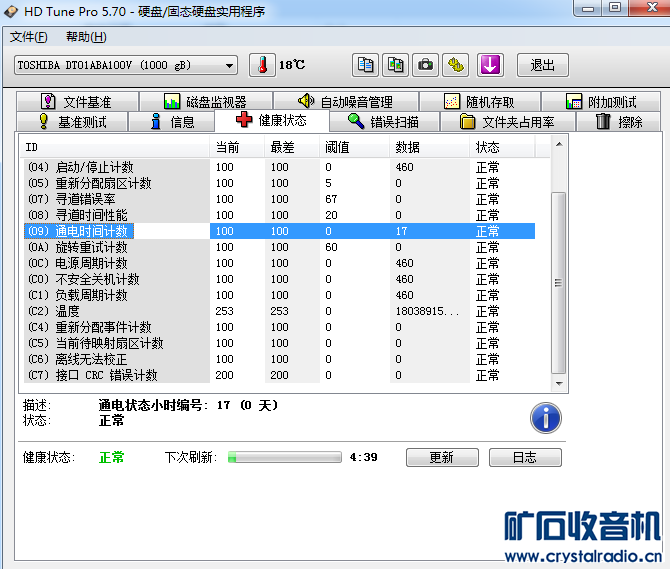Select row (C1) 负载周期计数
670x569 pixels.
[279, 295]
